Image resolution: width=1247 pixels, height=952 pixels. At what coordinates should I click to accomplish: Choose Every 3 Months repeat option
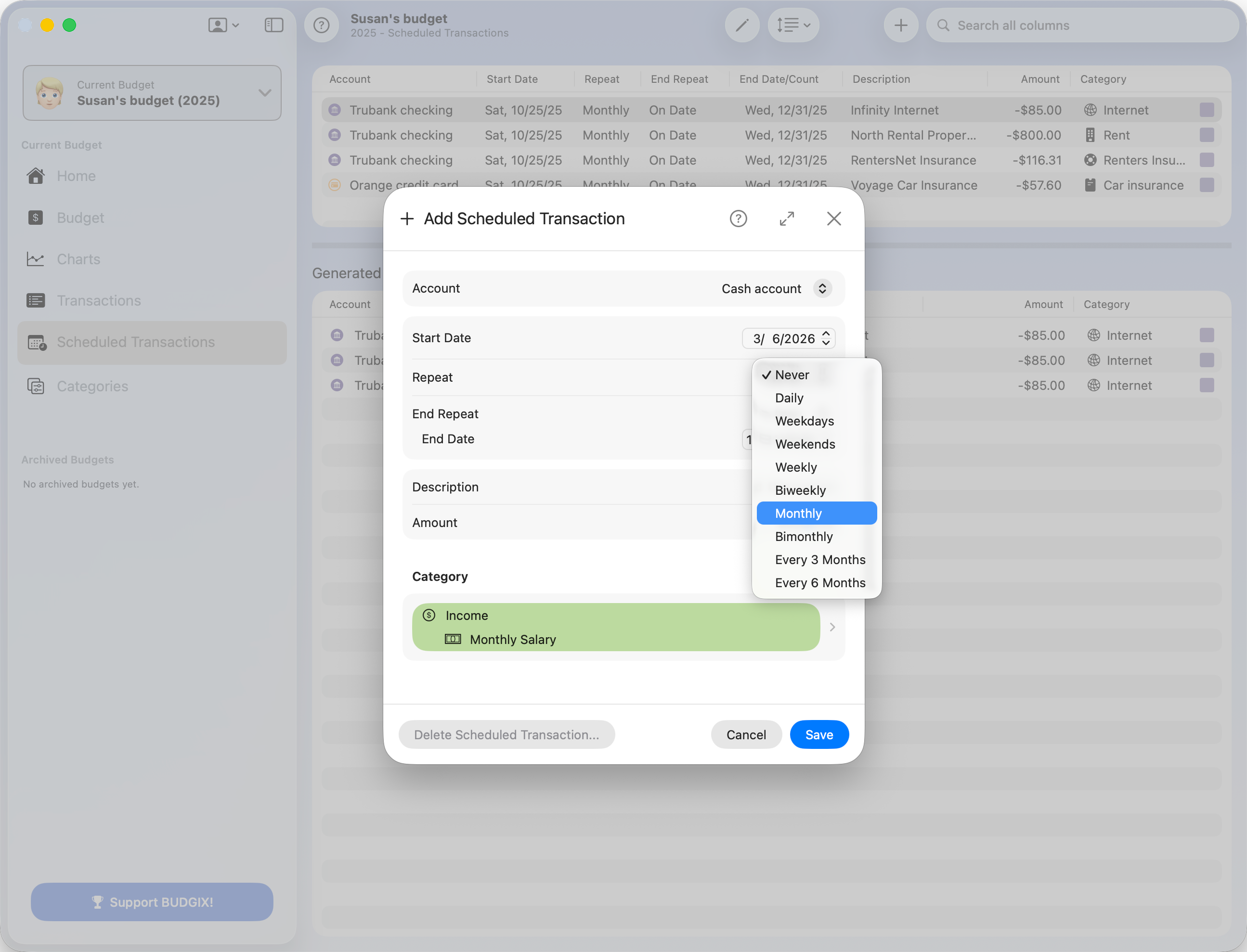point(819,559)
